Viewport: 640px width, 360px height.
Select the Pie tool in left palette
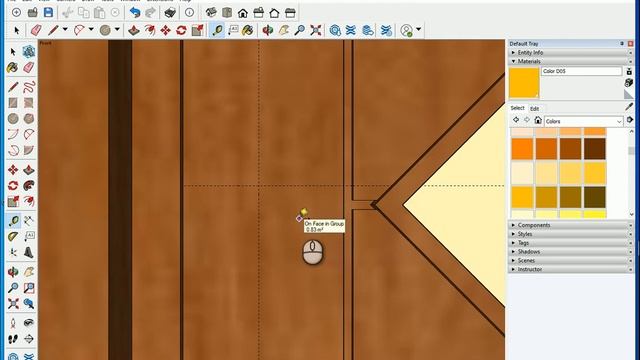(x=29, y=150)
